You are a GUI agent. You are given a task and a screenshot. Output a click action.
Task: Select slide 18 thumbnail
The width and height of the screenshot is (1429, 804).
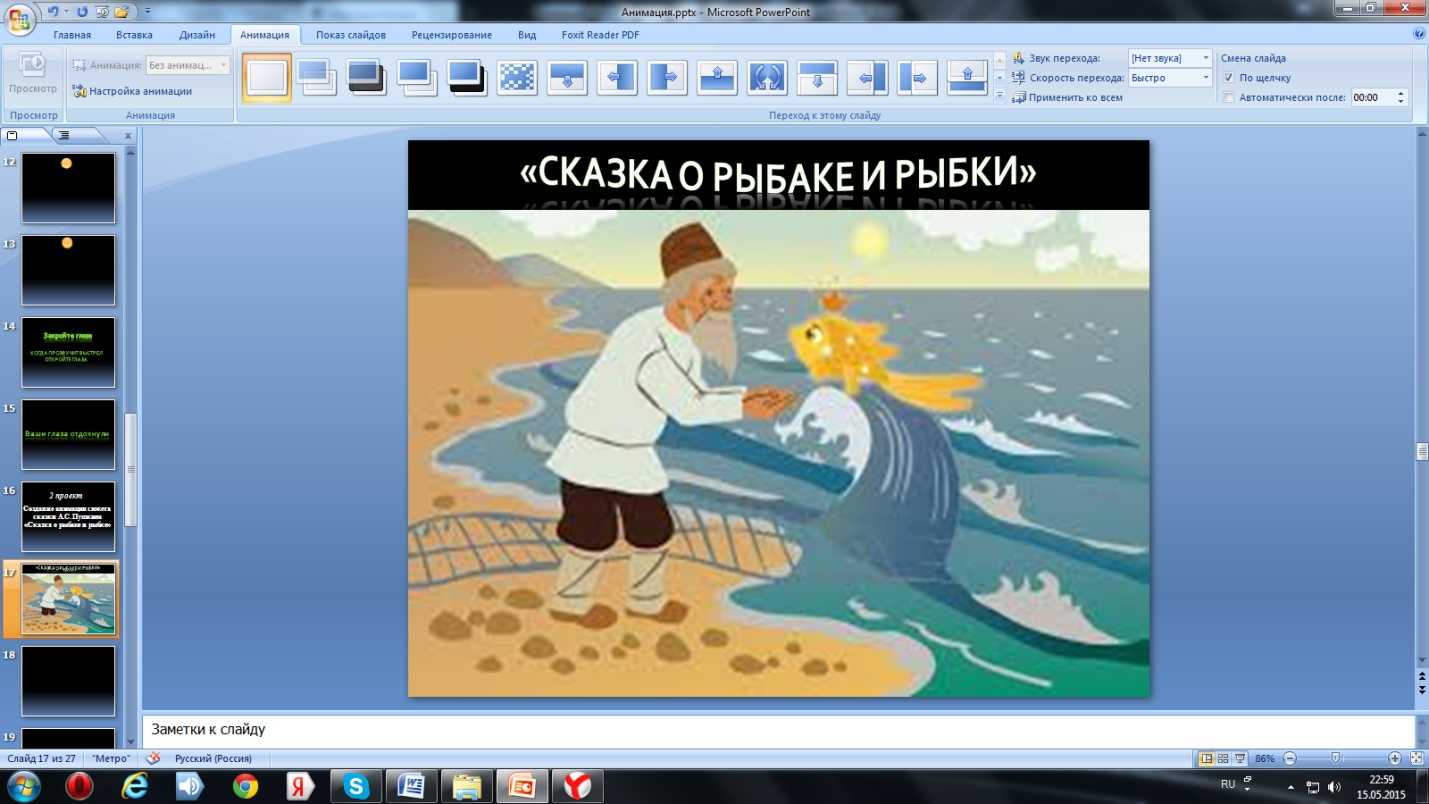[x=68, y=681]
